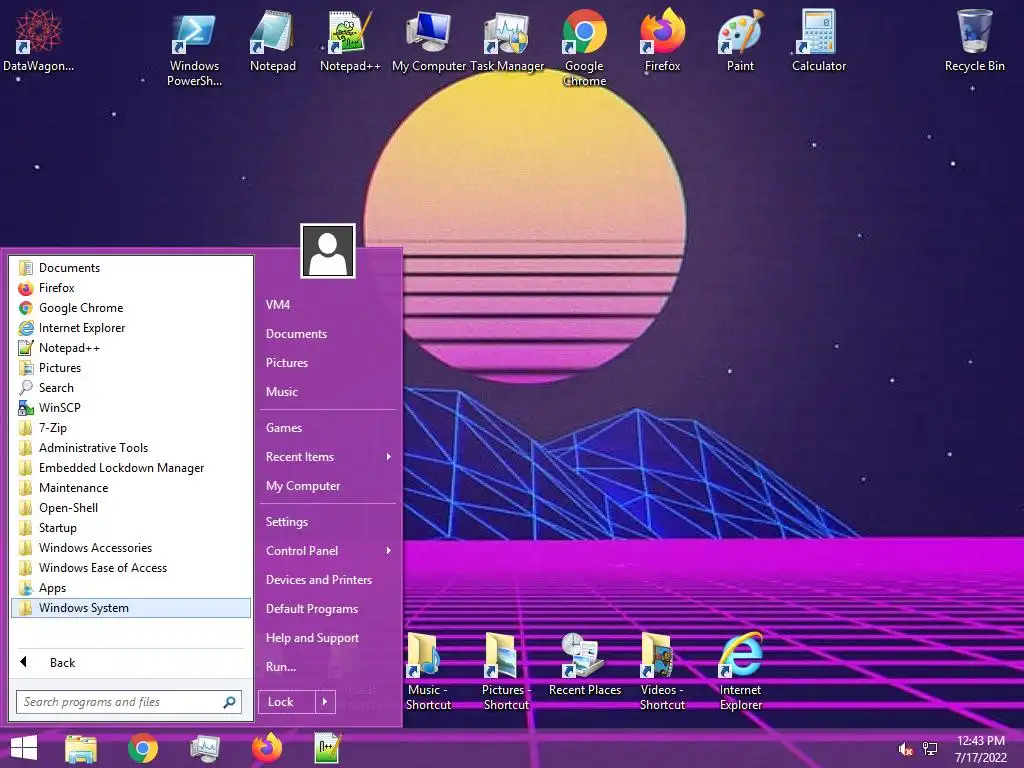Open the Notepad desktop icon

272,40
